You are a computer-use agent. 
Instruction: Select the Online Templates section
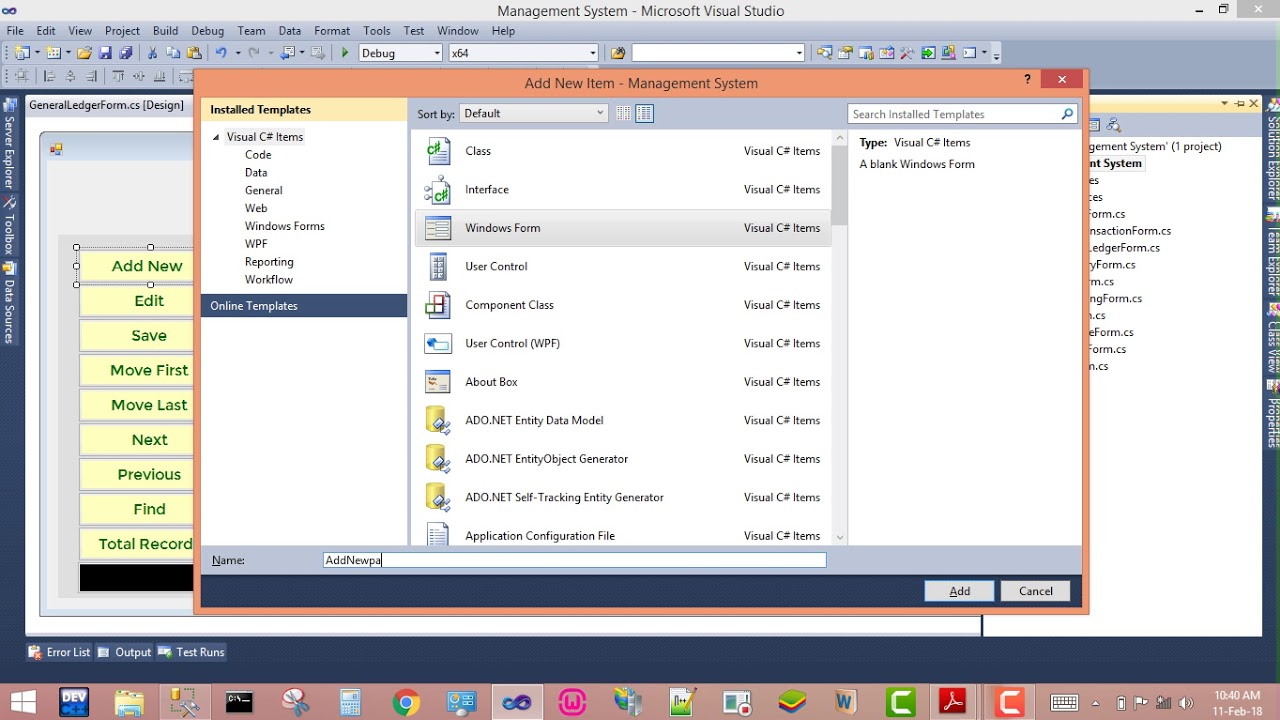coord(304,306)
